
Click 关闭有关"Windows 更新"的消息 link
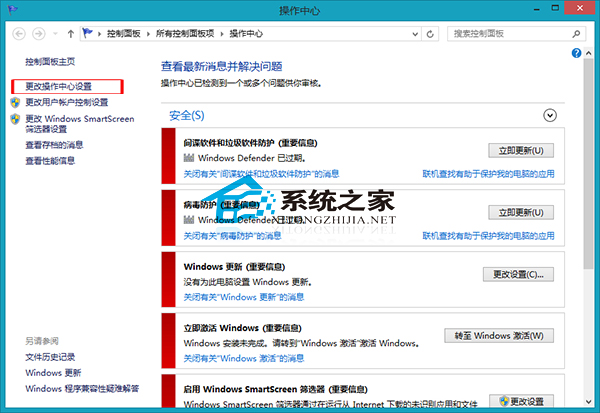click(244, 297)
